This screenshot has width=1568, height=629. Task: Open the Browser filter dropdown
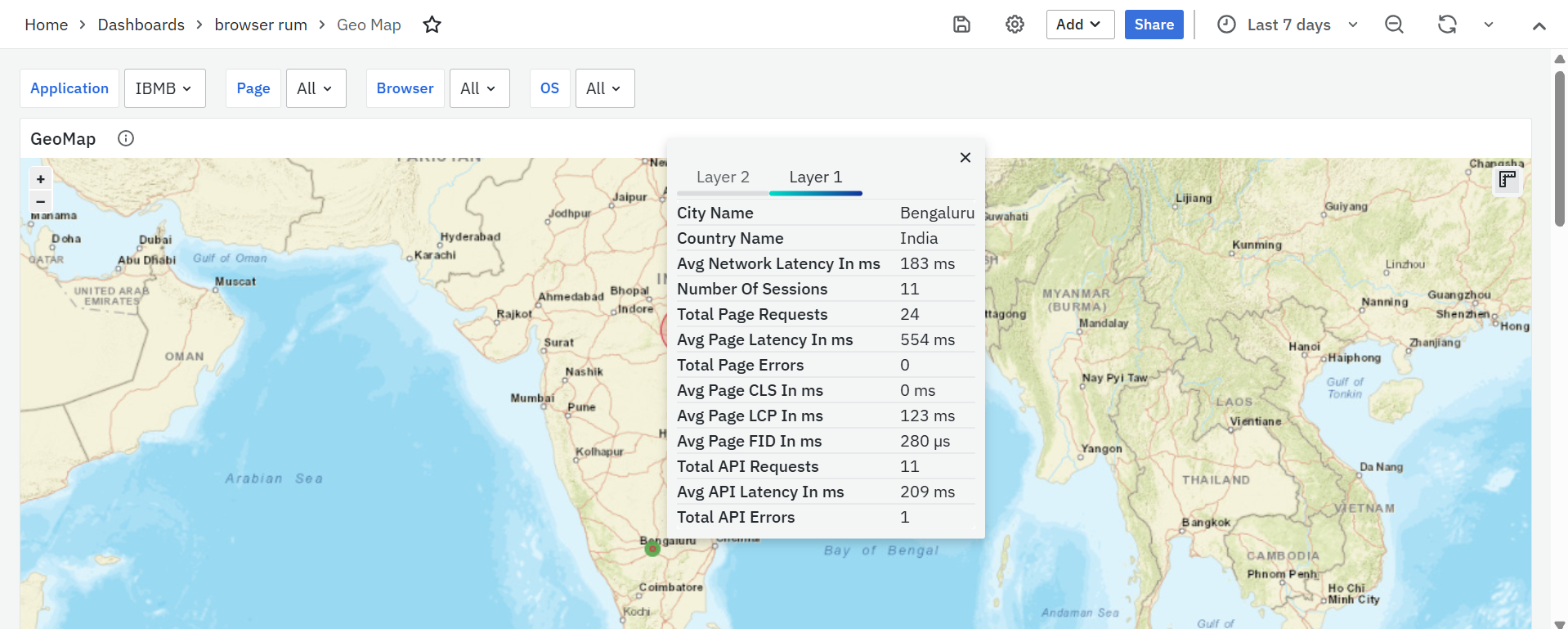(x=479, y=88)
